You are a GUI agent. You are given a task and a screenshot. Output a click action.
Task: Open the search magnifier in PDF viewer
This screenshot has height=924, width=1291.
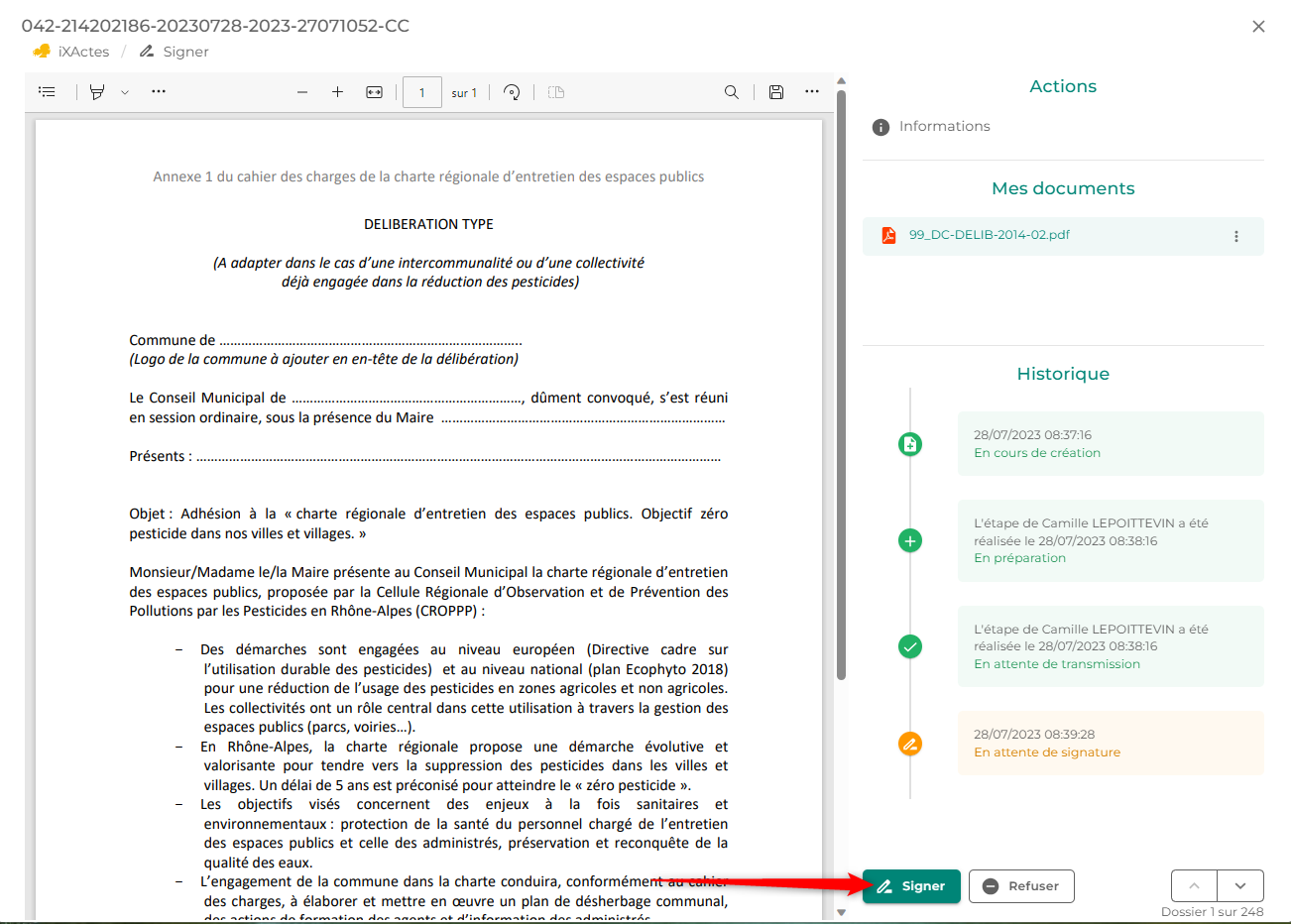coord(732,92)
